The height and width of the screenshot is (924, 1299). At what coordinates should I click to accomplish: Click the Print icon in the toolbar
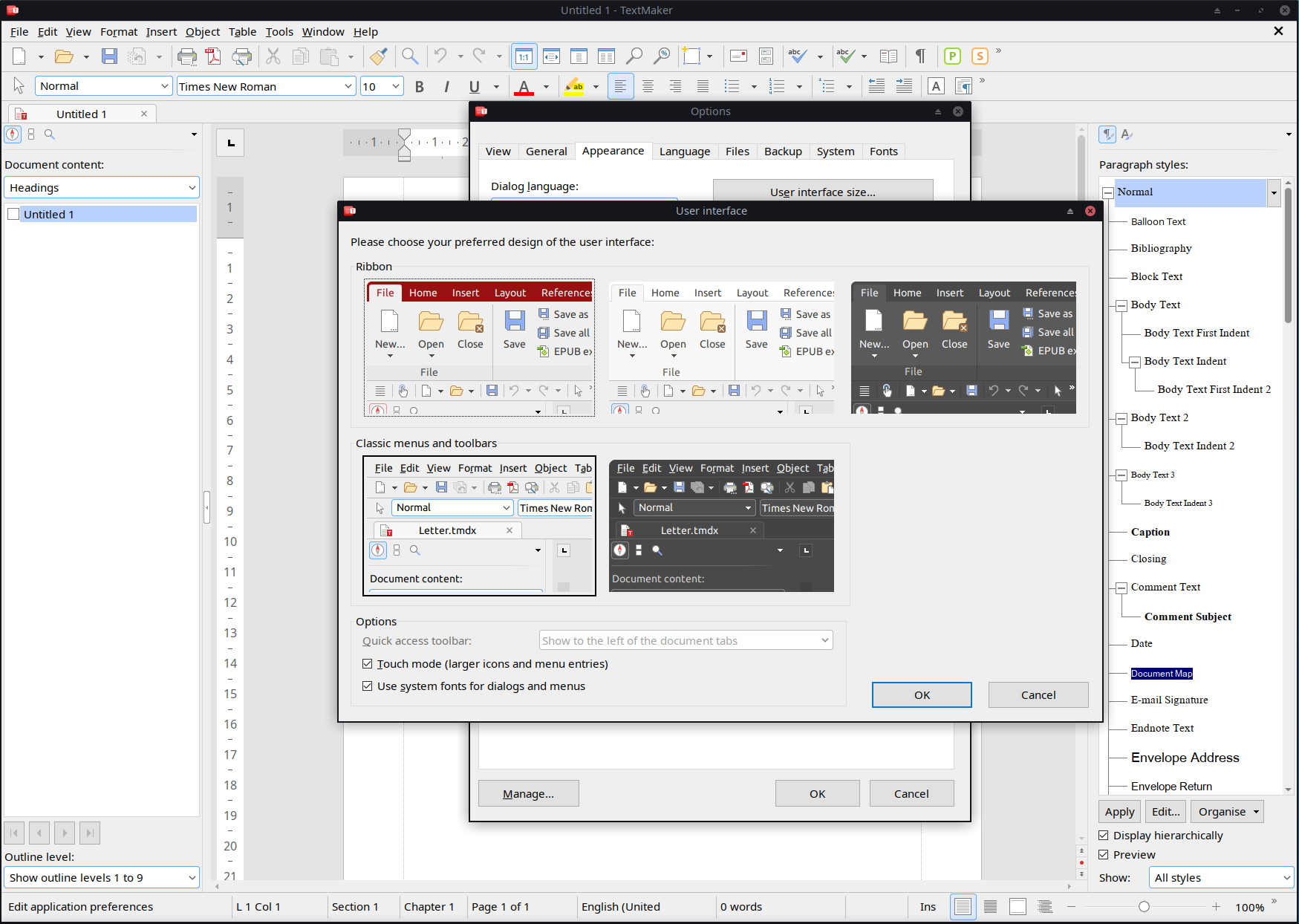(187, 56)
